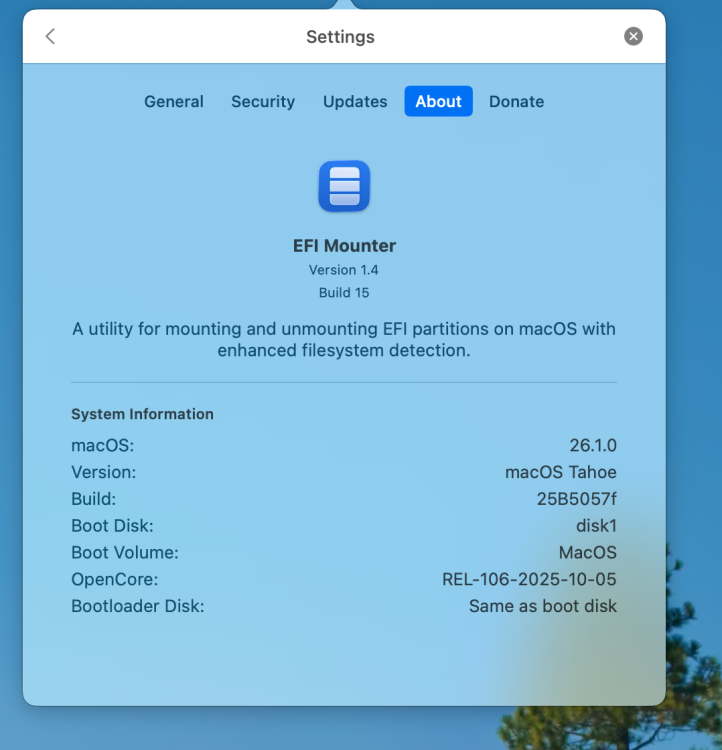Click the About tab
Viewport: 722px width, 750px height.
(438, 101)
